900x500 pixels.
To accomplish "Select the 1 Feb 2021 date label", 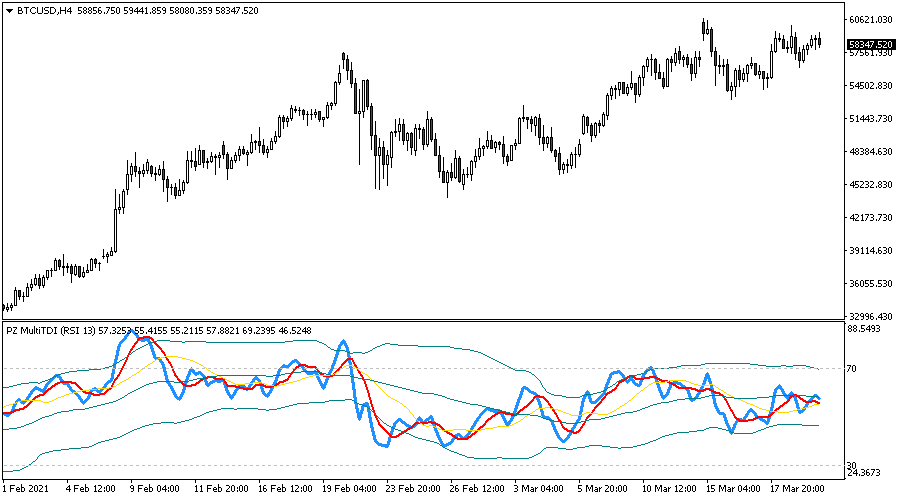I will tap(27, 489).
